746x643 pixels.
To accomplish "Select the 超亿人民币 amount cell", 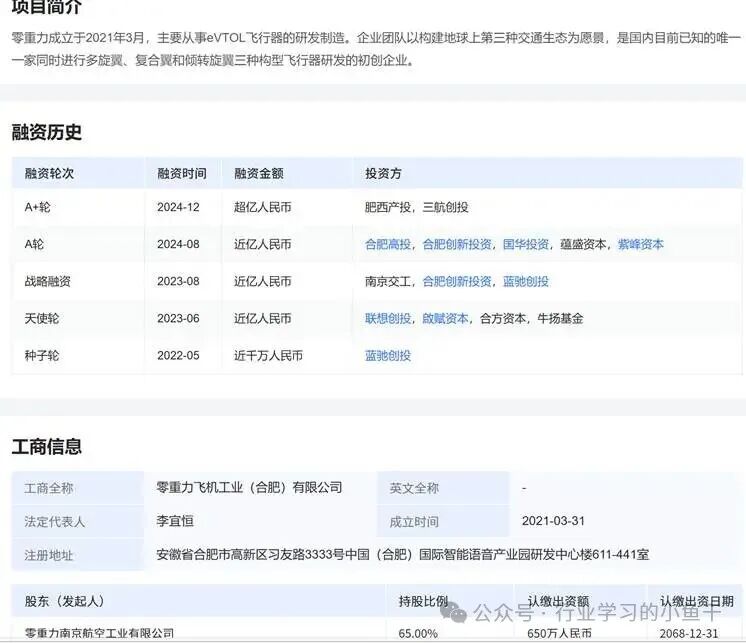I will tap(263, 207).
